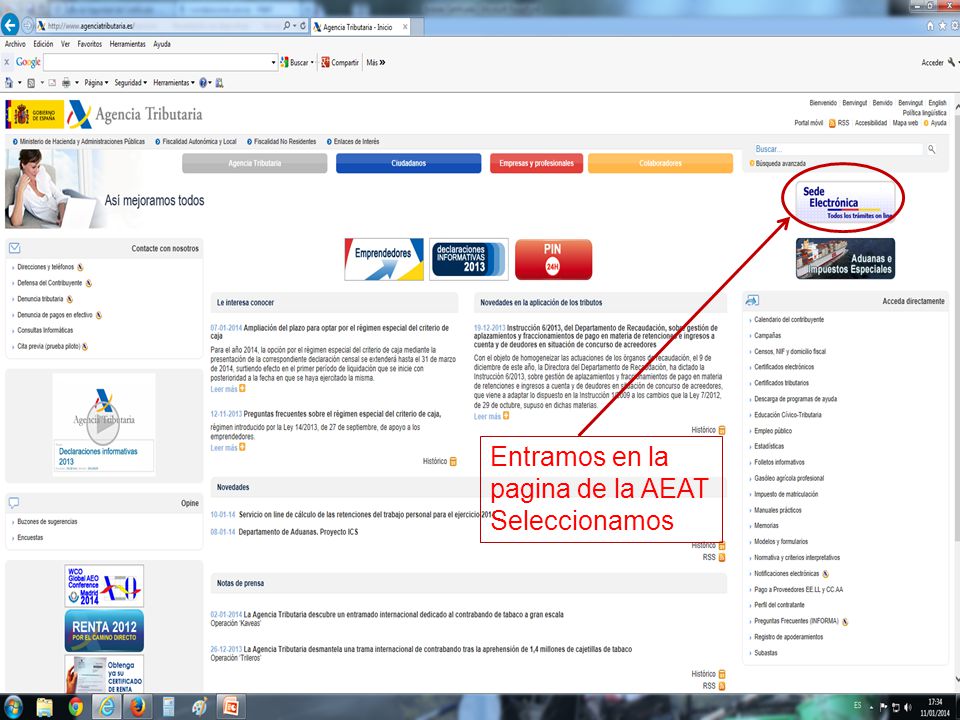Image resolution: width=960 pixels, height=720 pixels.
Task: Click the Emprendedores banner
Action: pyautogui.click(x=384, y=259)
